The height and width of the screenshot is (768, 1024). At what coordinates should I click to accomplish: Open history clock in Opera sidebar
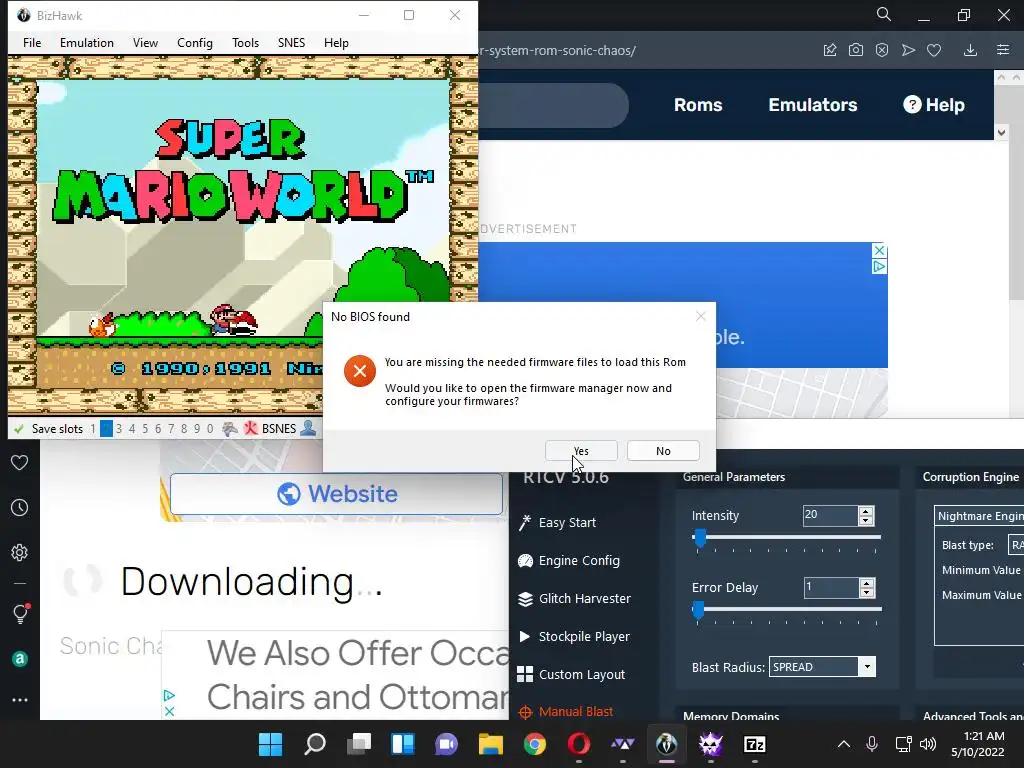coord(20,507)
